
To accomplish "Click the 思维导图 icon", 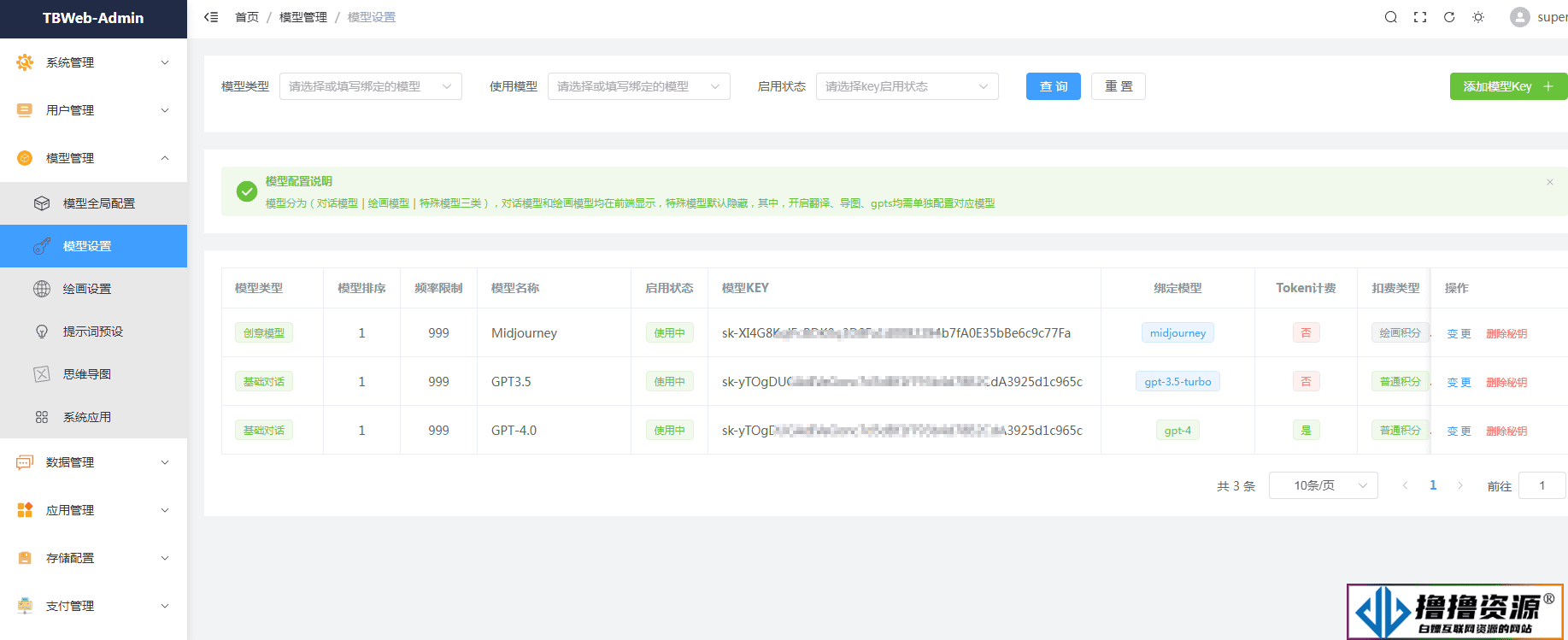I will [42, 374].
